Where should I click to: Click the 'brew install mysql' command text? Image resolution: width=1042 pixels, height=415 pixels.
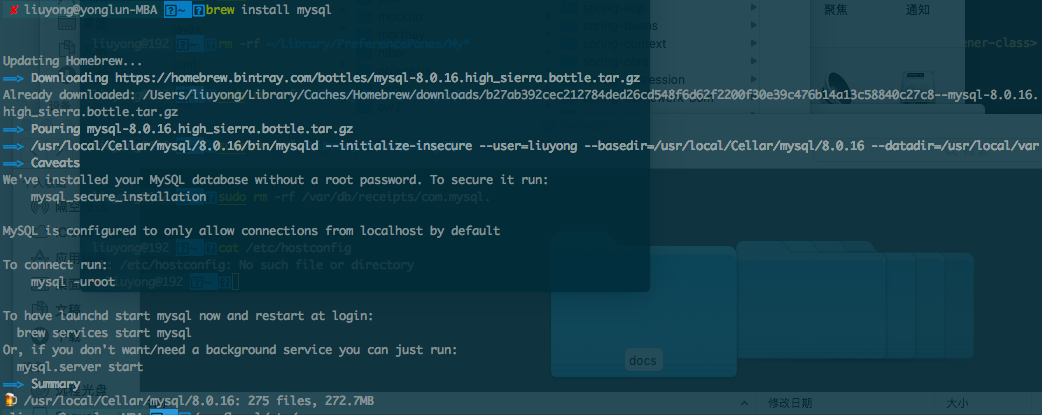[268, 11]
